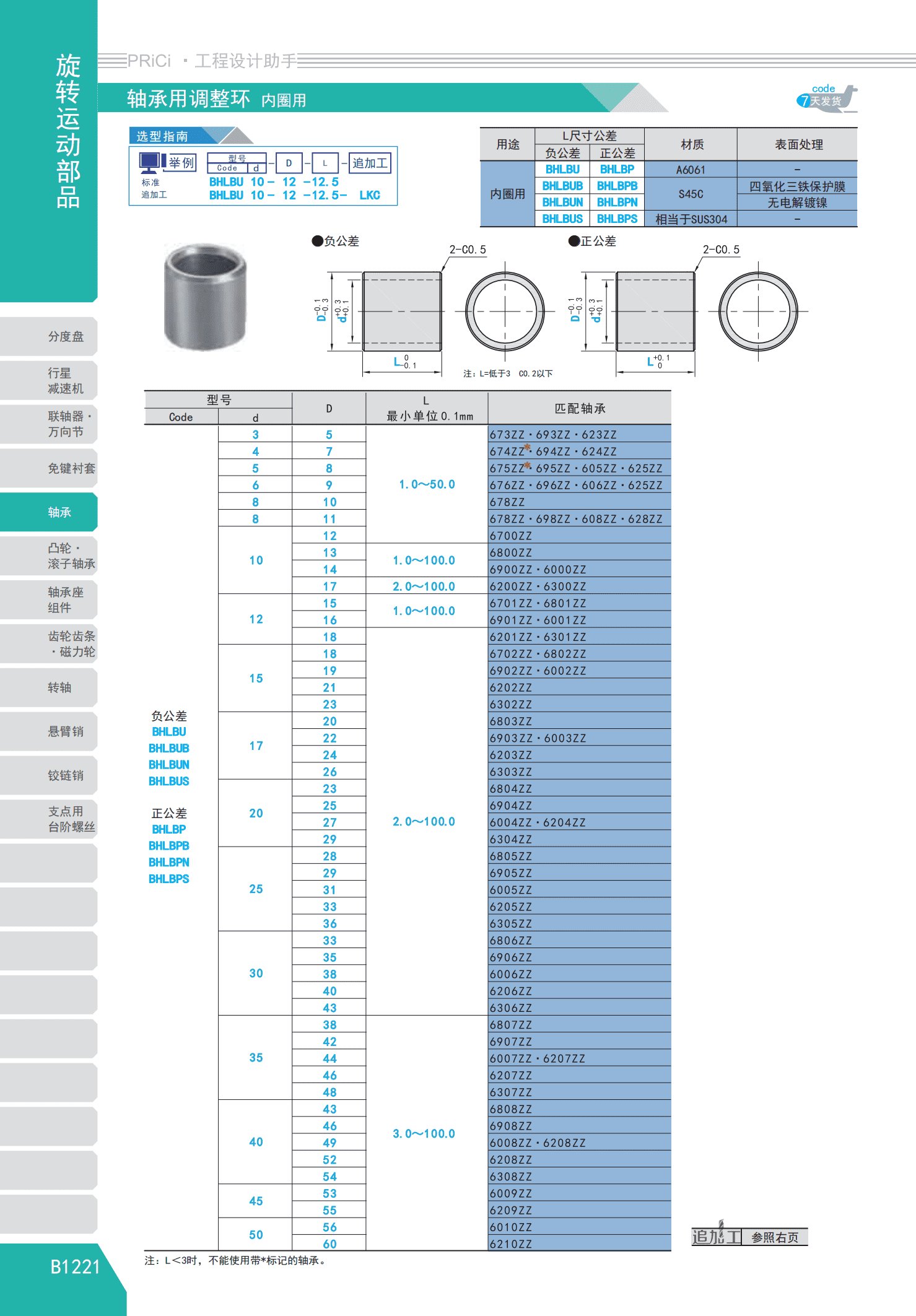Click BHLBUB in the Code column list

tap(169, 748)
